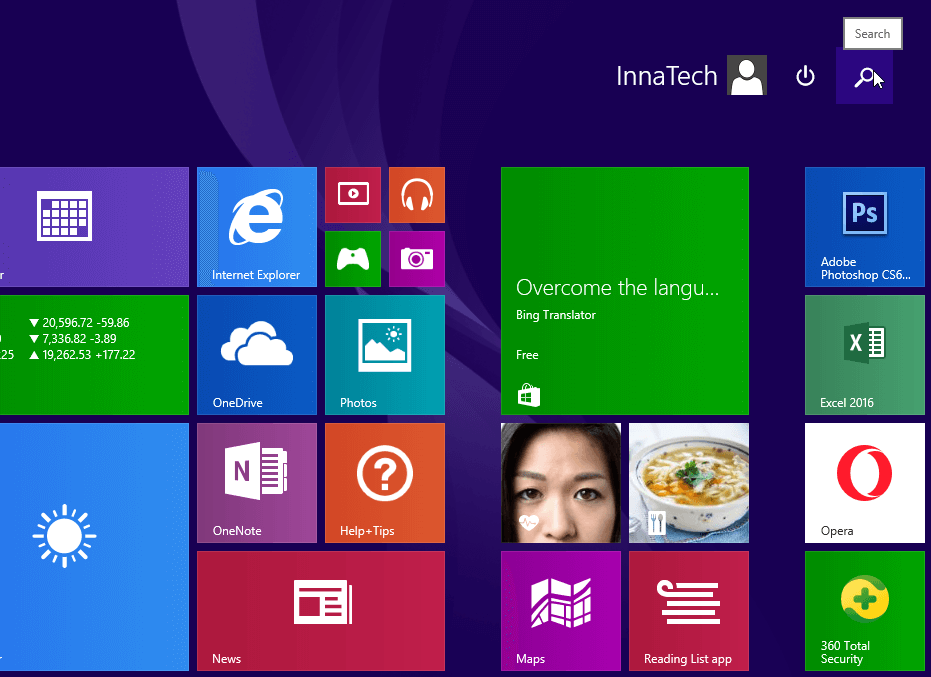Launch Adobe Photoshop CS6 tile
The image size is (931, 677).
point(864,227)
